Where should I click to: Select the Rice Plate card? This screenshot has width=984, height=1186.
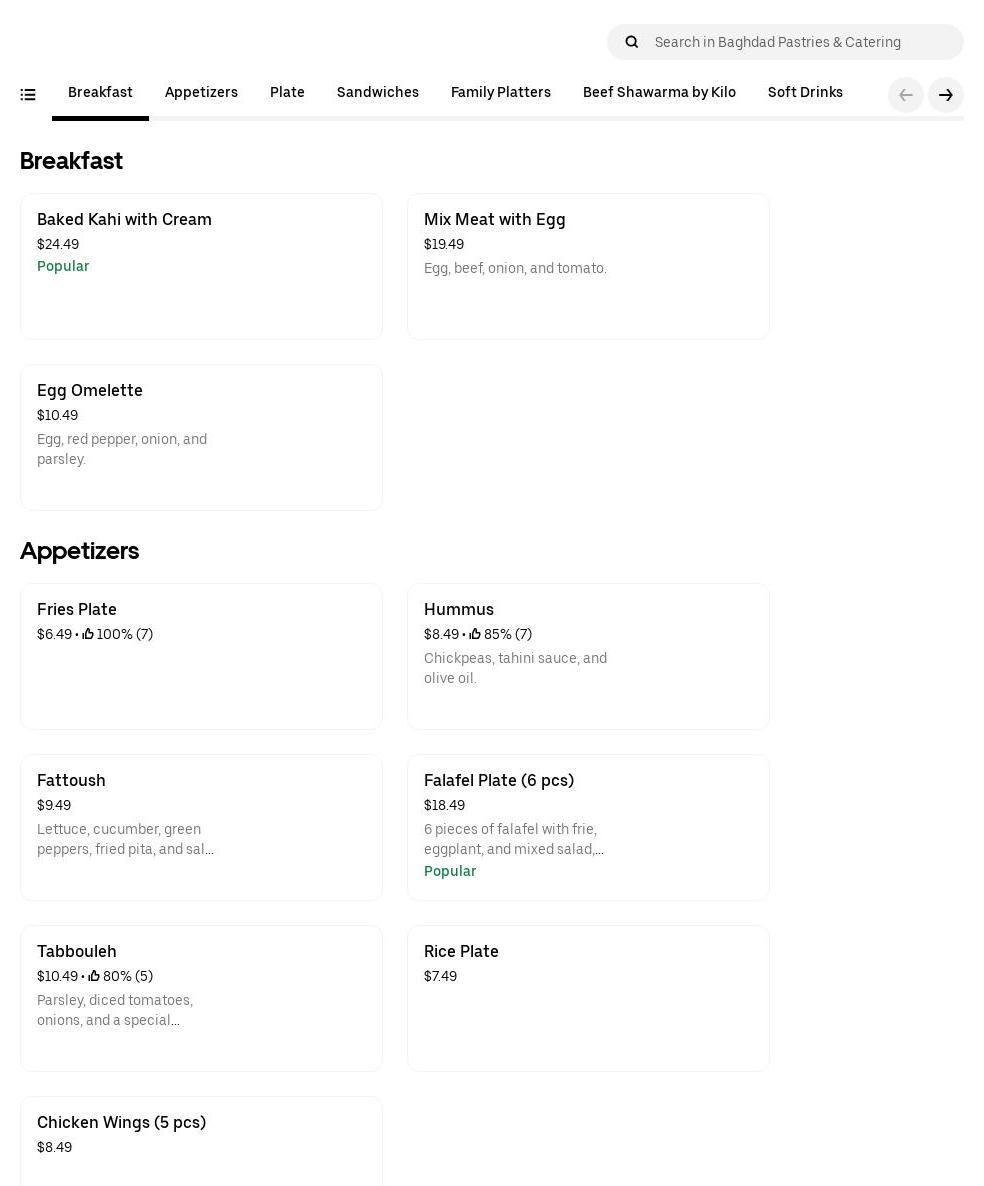tap(588, 998)
